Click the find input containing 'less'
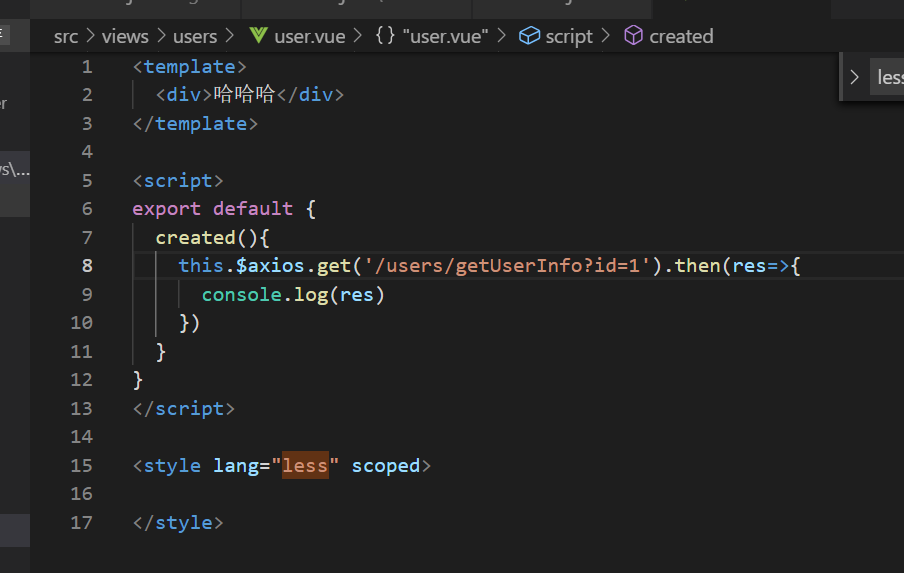904x573 pixels. 887,77
